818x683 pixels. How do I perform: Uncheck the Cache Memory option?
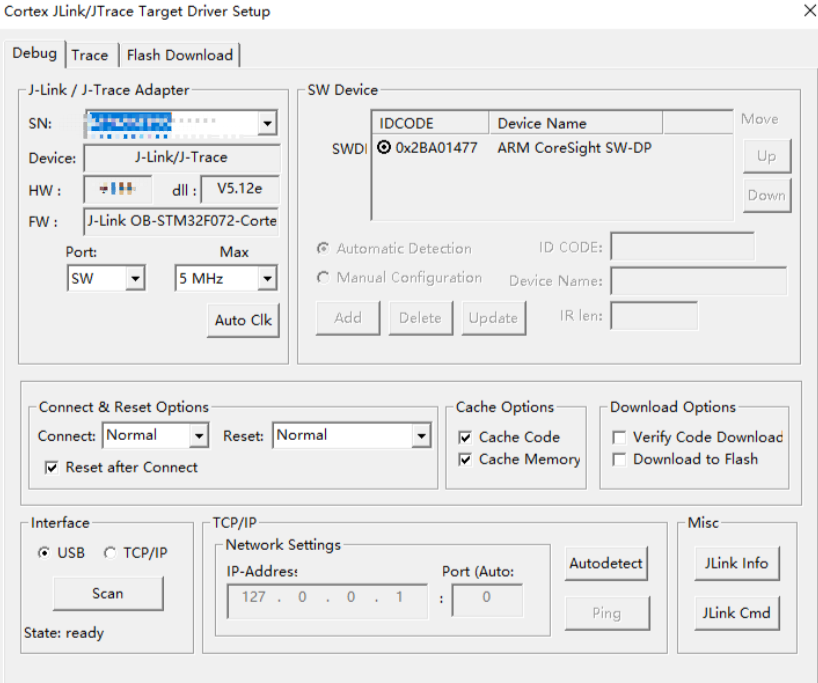tap(465, 459)
